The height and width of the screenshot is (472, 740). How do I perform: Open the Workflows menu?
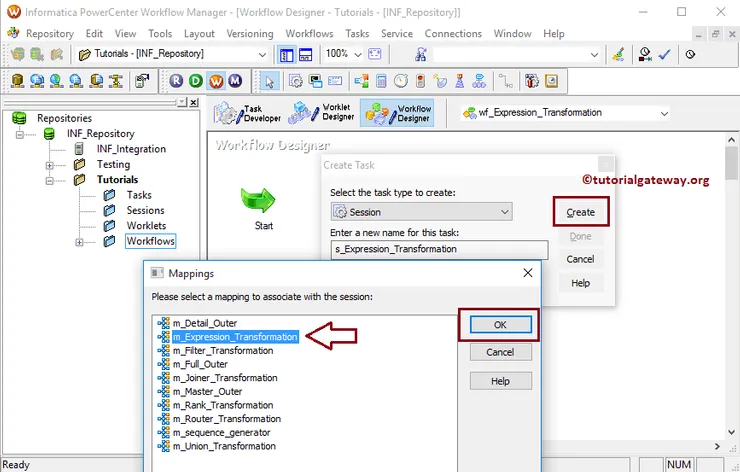(309, 34)
